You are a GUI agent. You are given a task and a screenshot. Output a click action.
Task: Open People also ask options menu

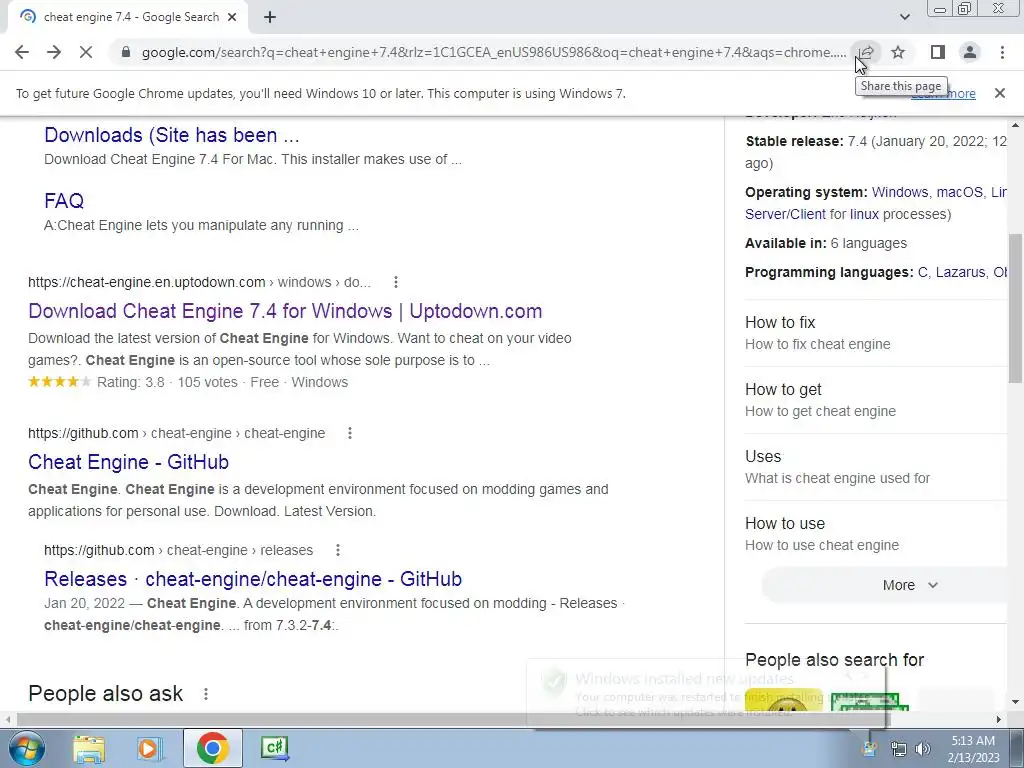point(206,694)
